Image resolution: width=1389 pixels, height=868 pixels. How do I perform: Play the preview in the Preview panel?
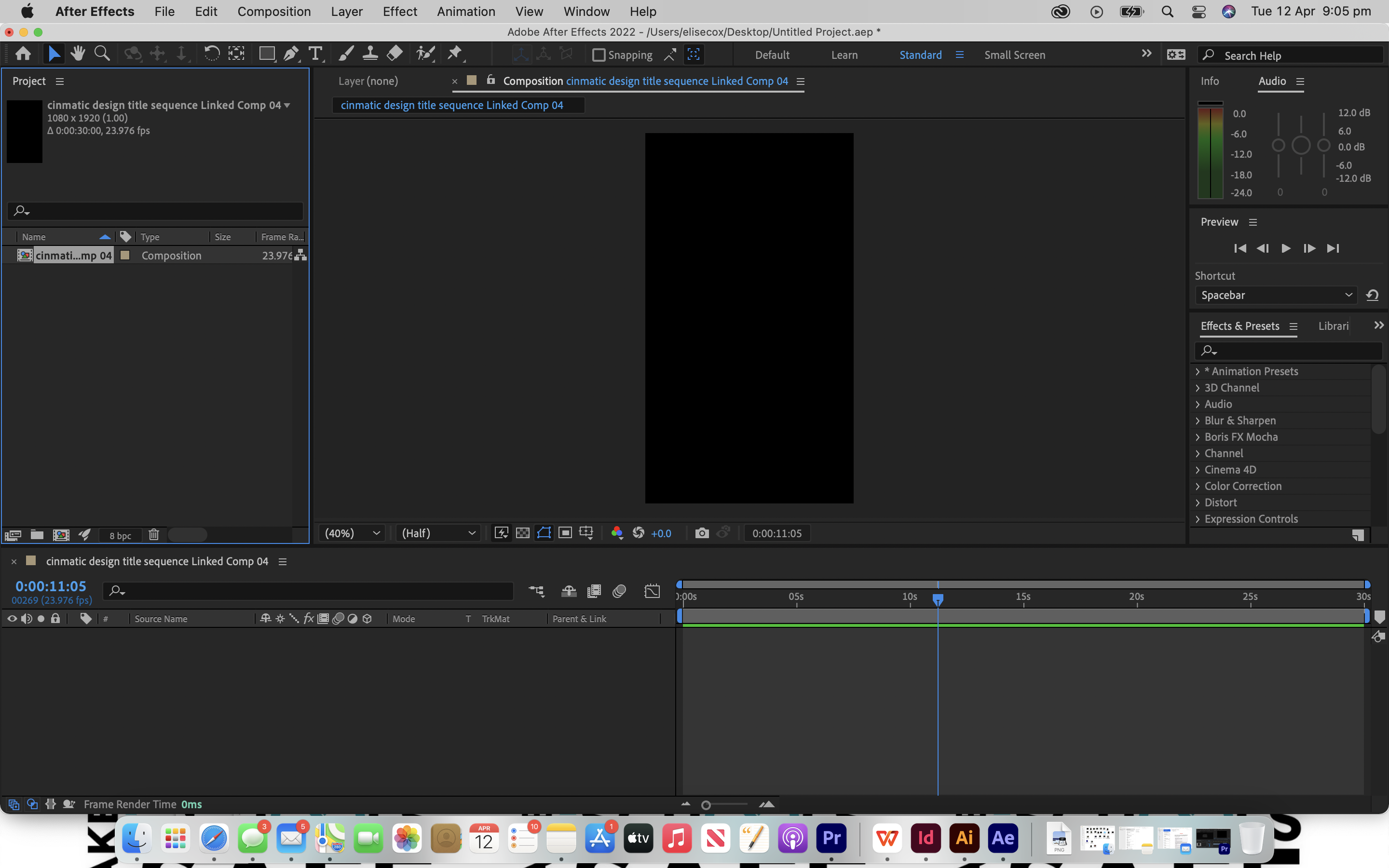pyautogui.click(x=1286, y=248)
